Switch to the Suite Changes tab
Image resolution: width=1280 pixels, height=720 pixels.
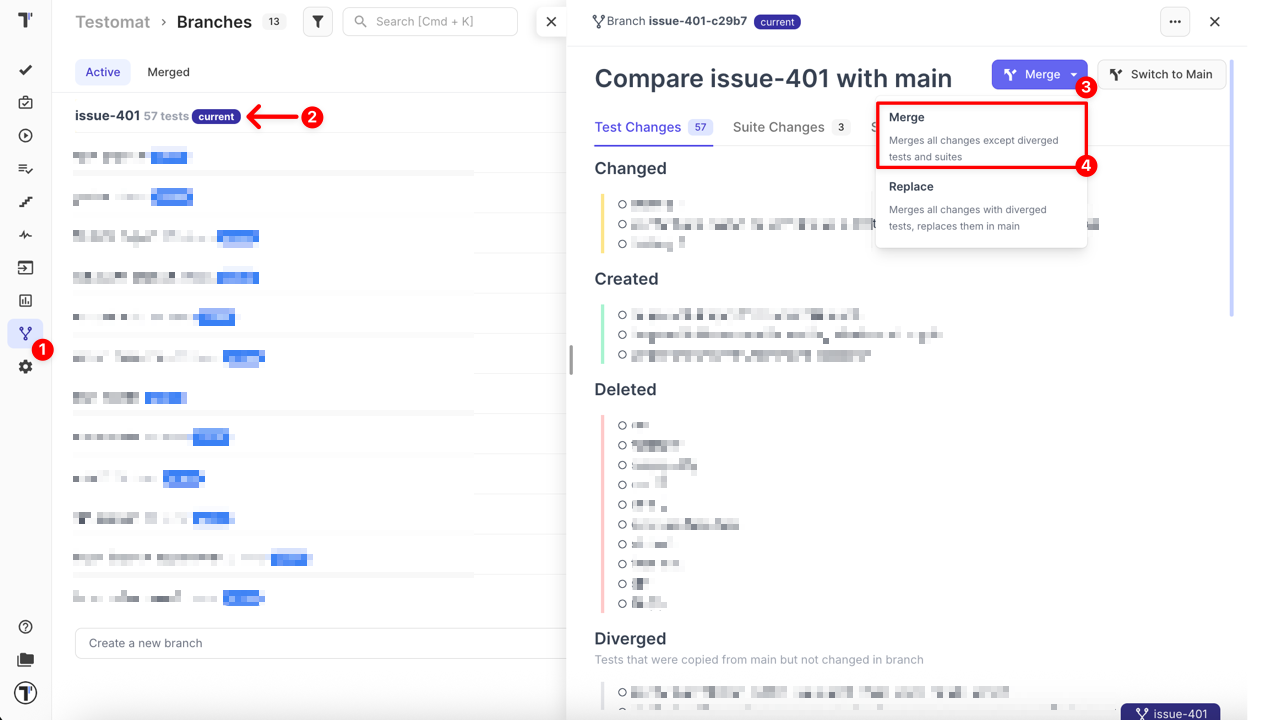pos(778,127)
